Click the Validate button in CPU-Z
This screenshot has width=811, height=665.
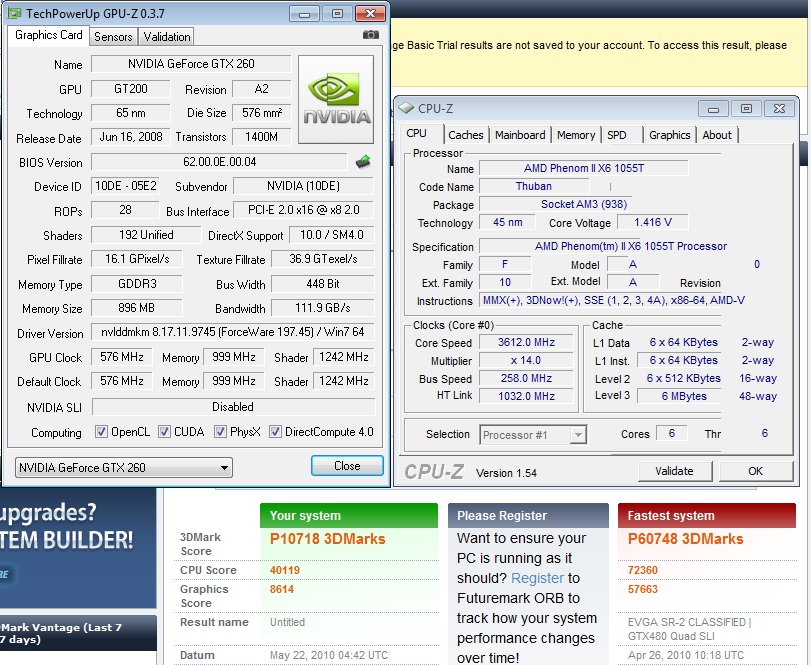click(x=674, y=471)
